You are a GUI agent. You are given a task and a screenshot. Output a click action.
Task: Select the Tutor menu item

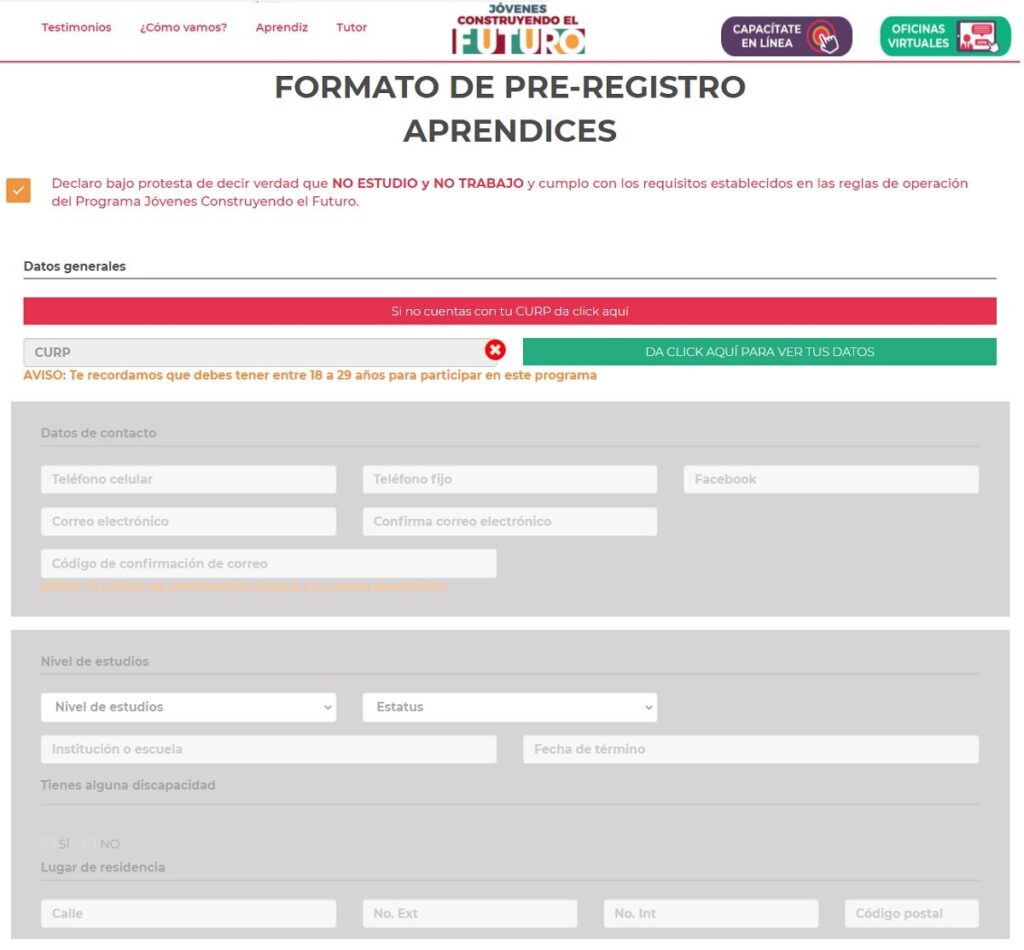point(351,27)
